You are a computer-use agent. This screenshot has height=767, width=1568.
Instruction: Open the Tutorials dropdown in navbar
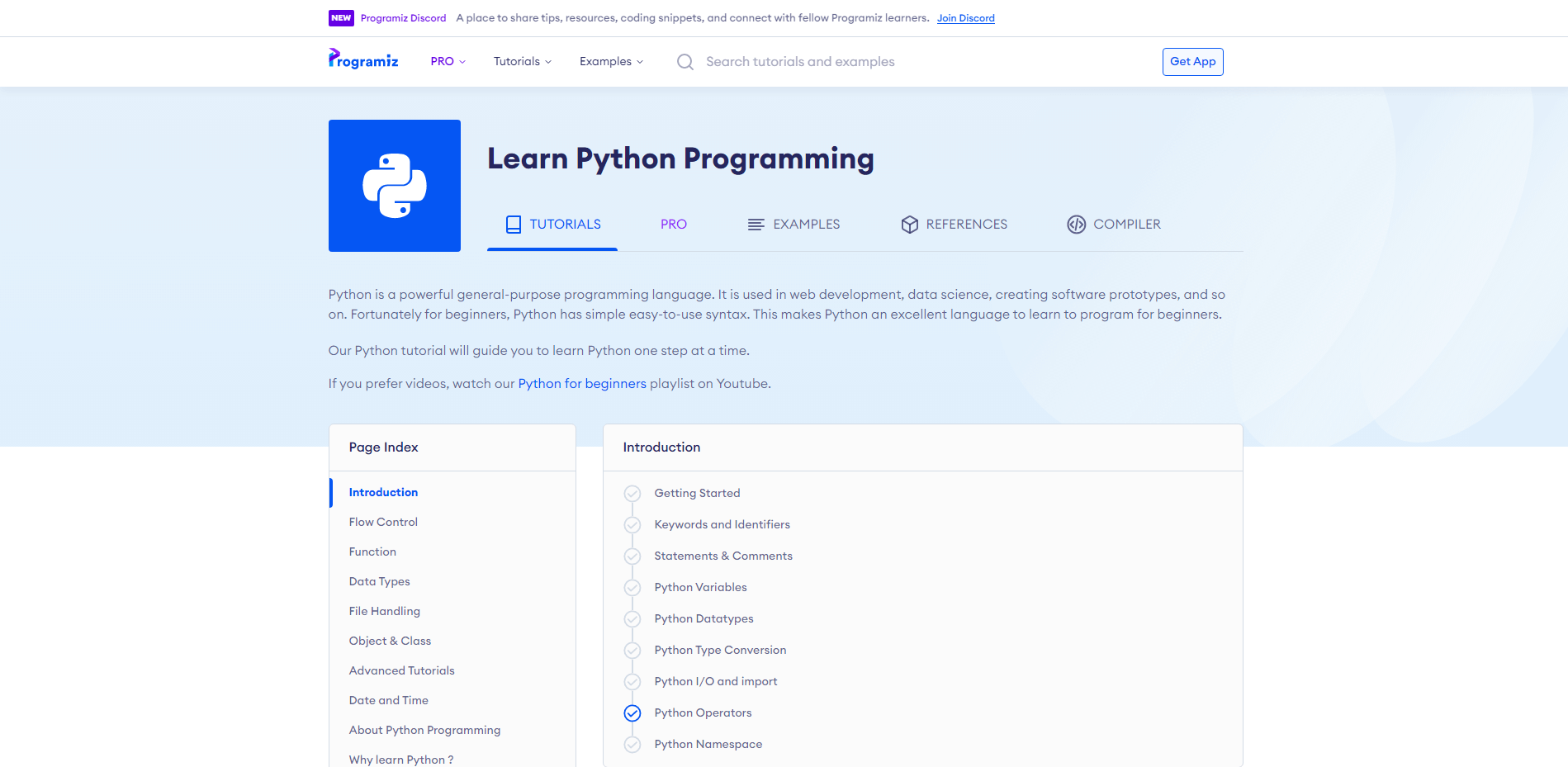522,62
